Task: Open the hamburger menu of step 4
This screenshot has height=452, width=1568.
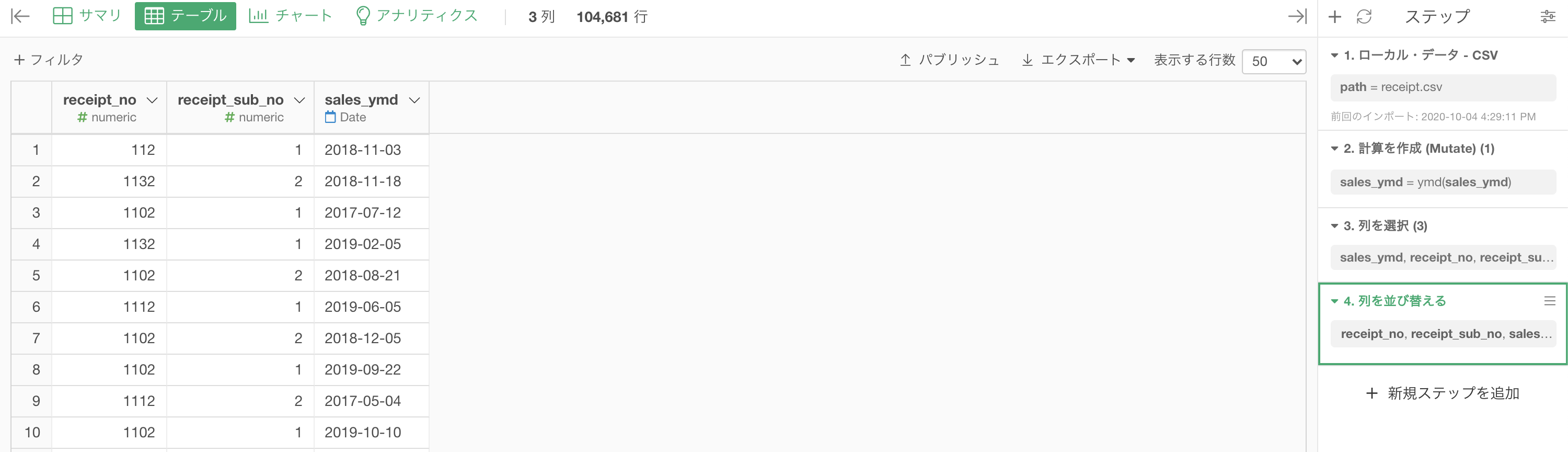Action: click(x=1550, y=301)
